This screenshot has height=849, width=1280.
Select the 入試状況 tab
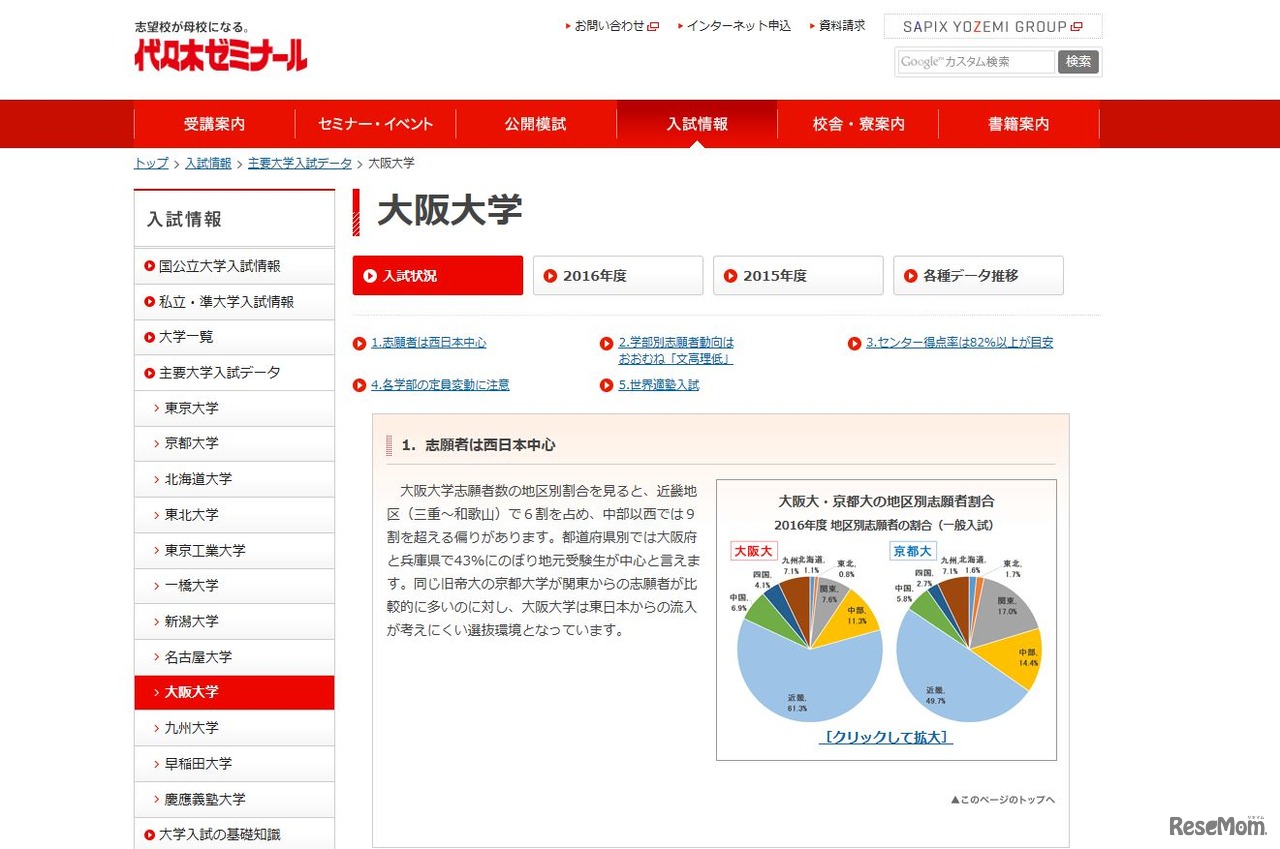click(x=437, y=275)
